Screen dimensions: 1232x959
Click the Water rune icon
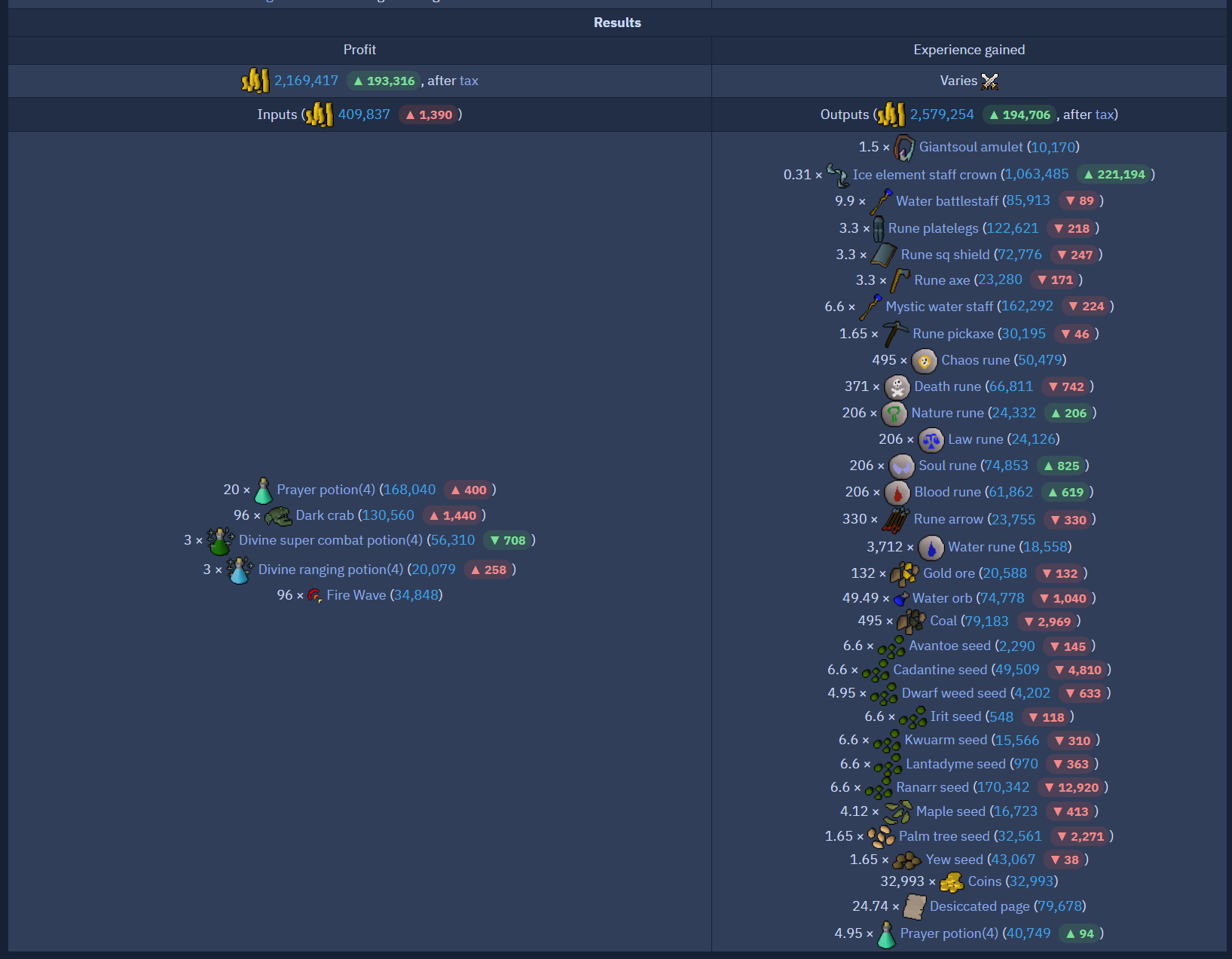click(x=931, y=548)
